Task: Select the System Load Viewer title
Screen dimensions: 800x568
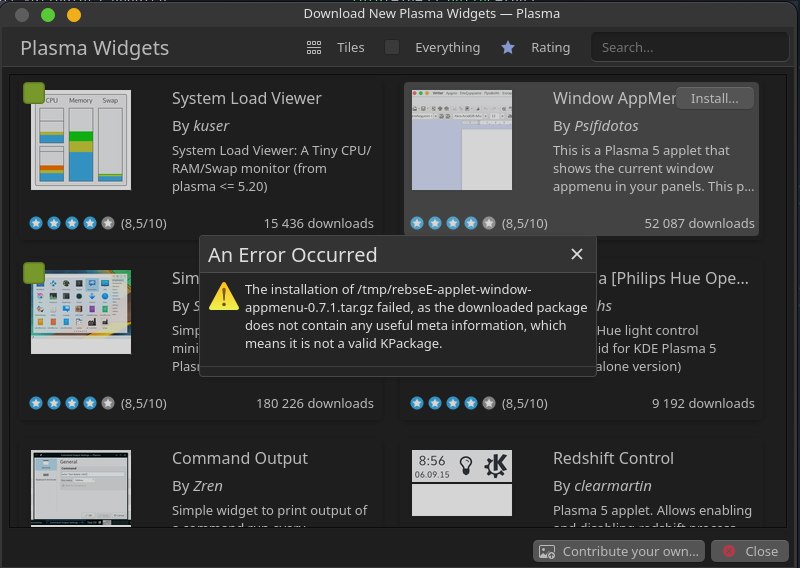Action: (x=246, y=98)
